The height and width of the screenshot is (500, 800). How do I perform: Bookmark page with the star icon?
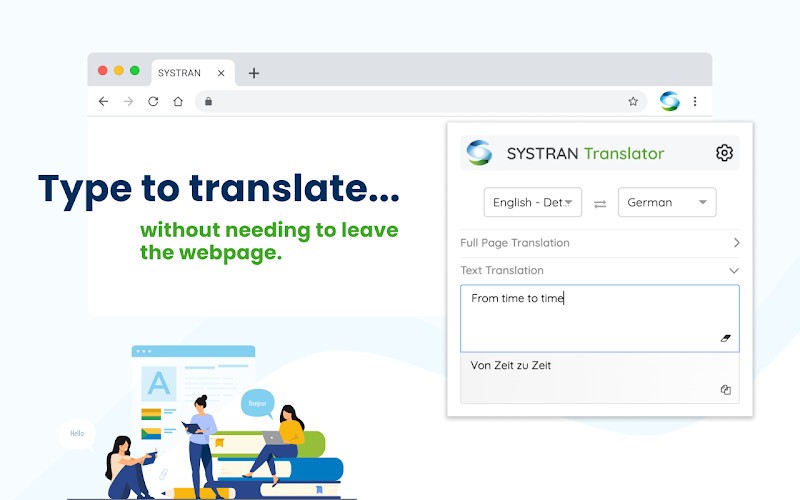point(633,101)
